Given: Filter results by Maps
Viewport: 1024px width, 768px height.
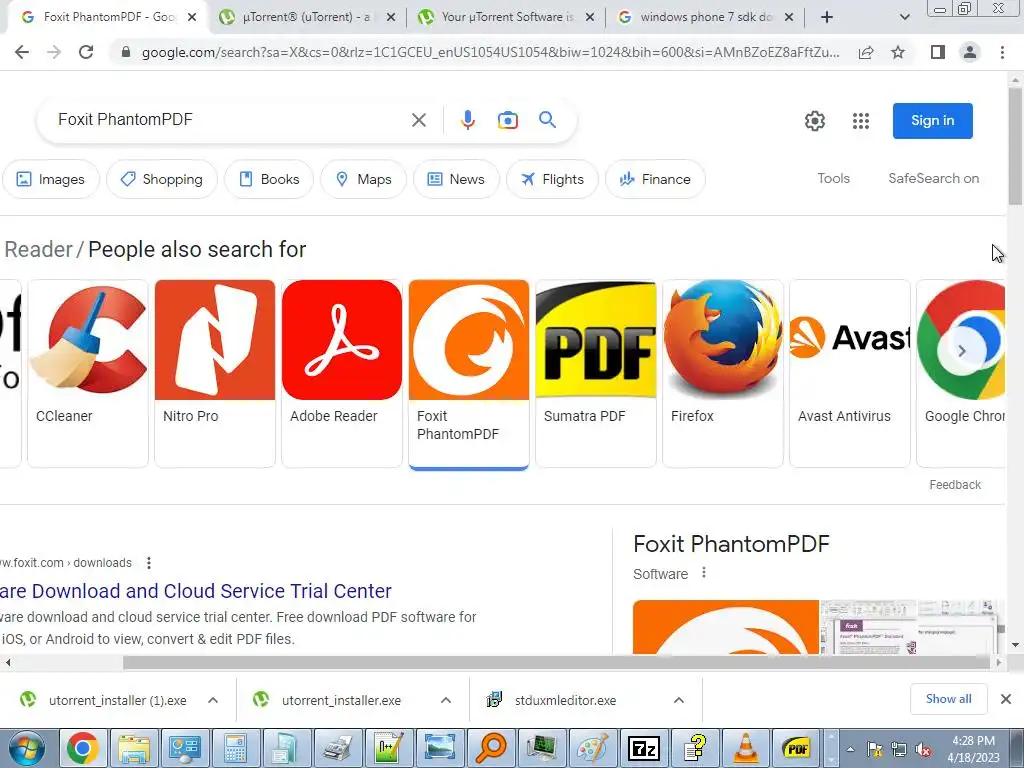Looking at the screenshot, I should 364,179.
